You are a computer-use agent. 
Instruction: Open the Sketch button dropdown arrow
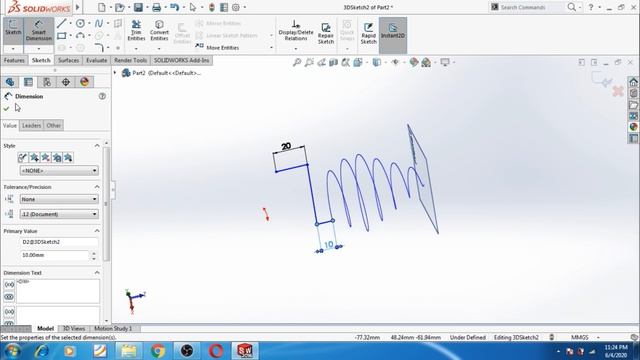coord(13,49)
